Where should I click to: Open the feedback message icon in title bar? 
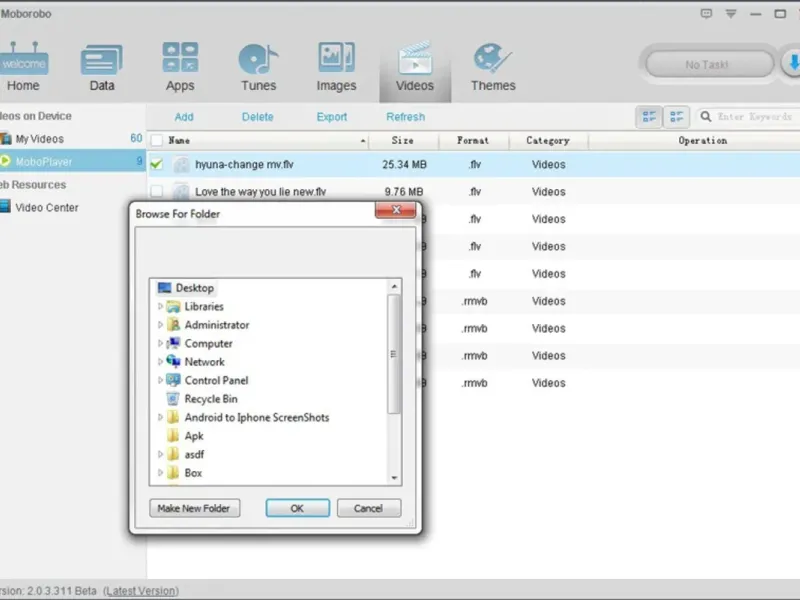coord(706,14)
